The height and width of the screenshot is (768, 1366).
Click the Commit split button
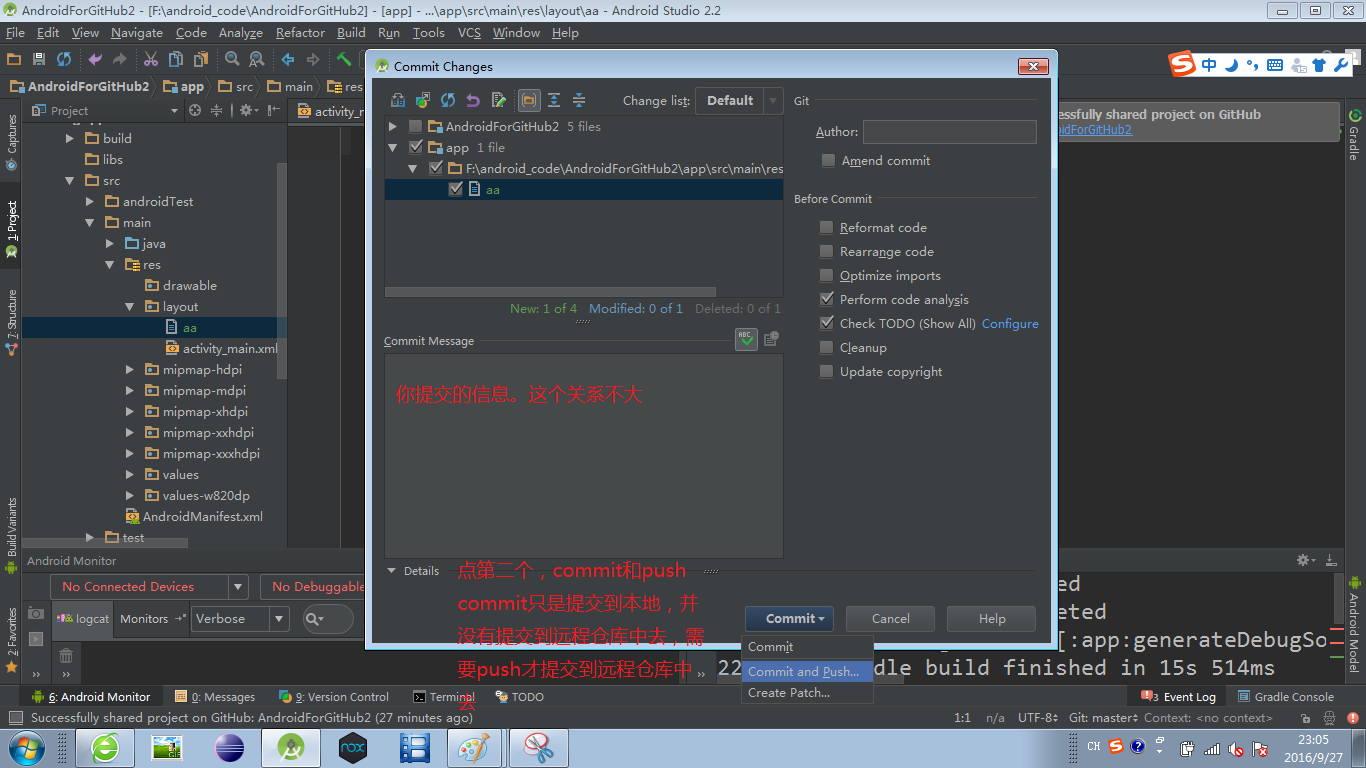pos(790,619)
